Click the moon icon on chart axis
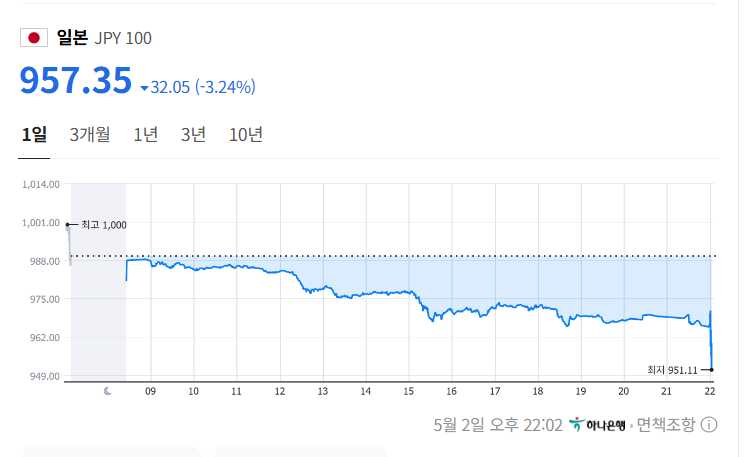751x457 pixels. (108, 391)
